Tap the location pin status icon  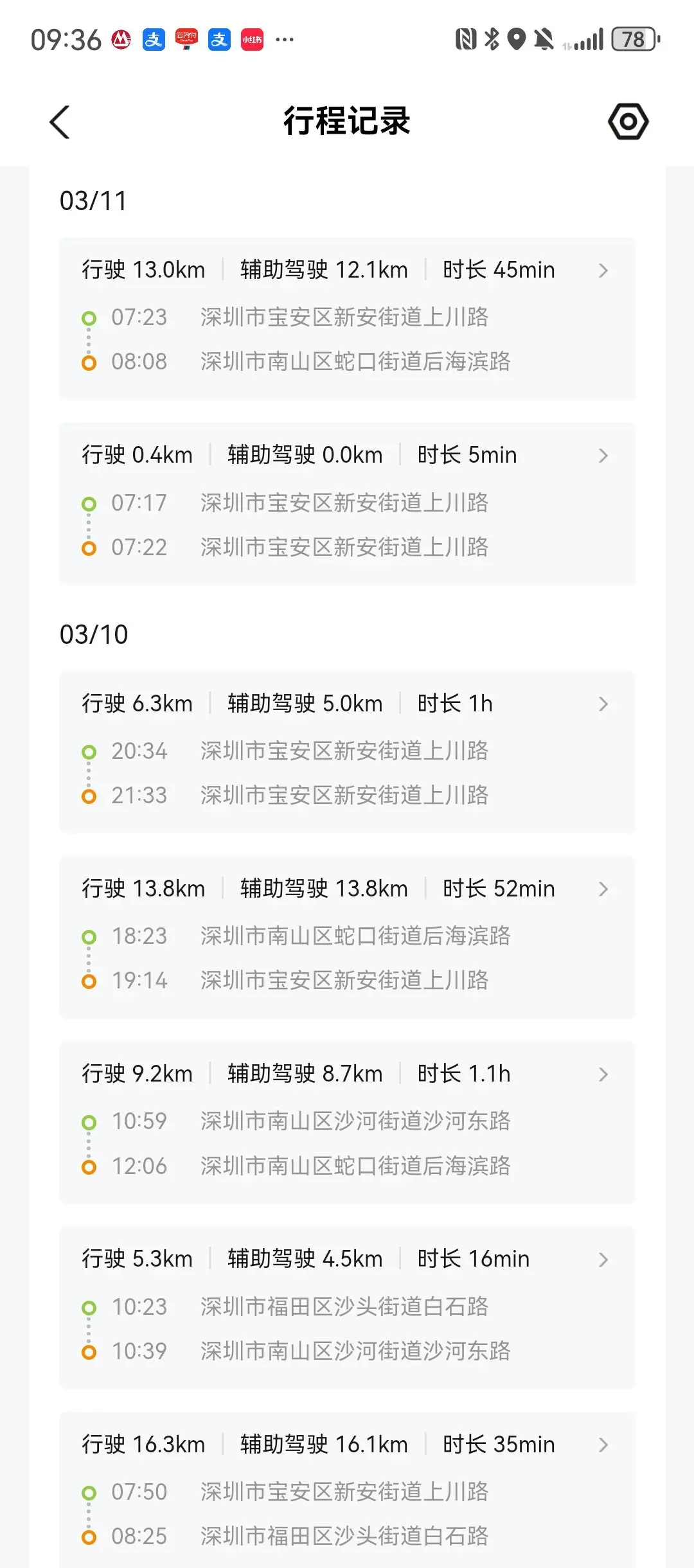517,39
